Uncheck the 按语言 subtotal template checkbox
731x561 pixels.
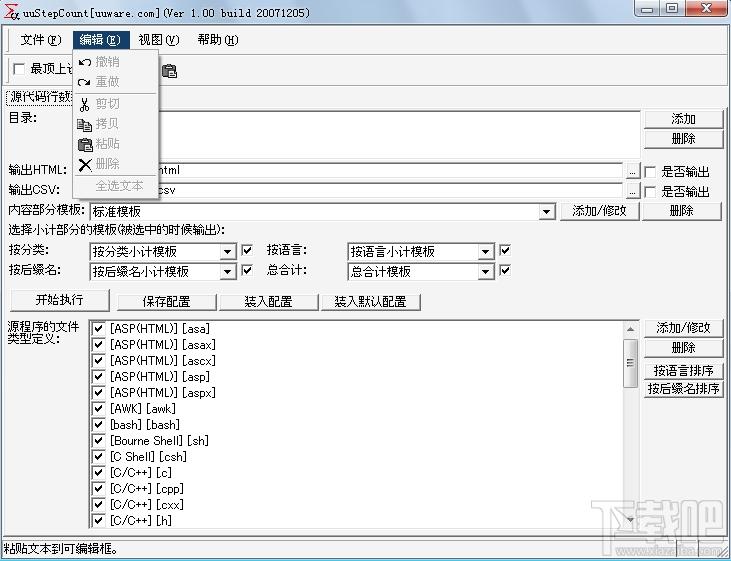(x=505, y=250)
